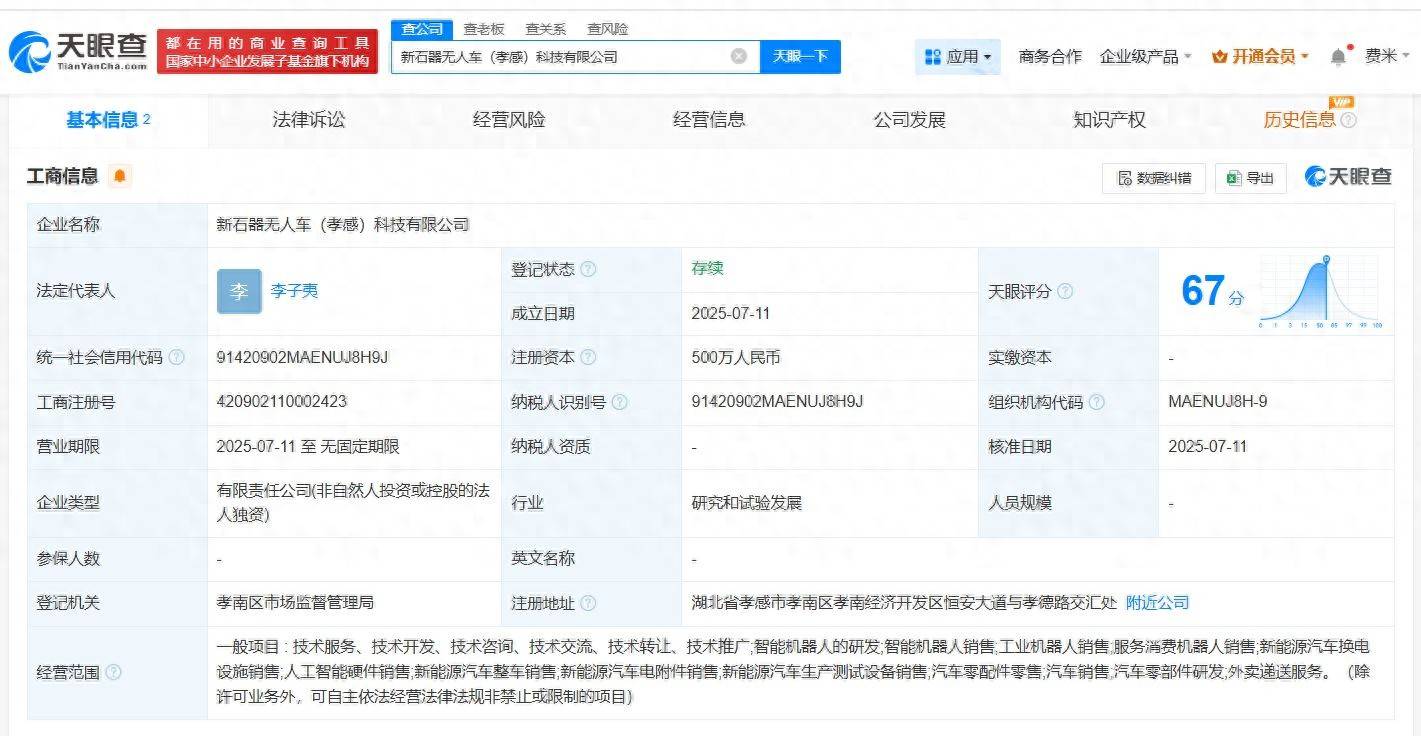The image size is (1421, 736).
Task: Click the 存续 status value
Action: pos(707,268)
